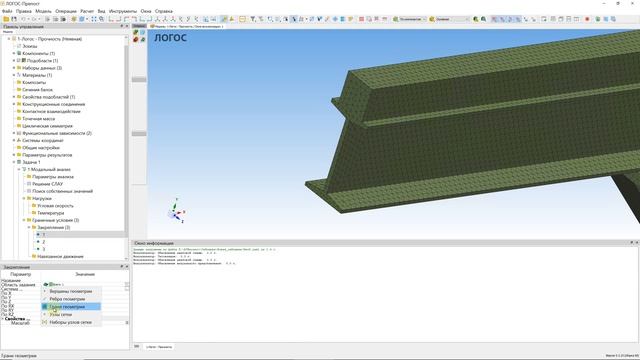The width and height of the screenshot is (640, 360).
Task: Close the Закрепление properties panel
Action: [x=127, y=267]
